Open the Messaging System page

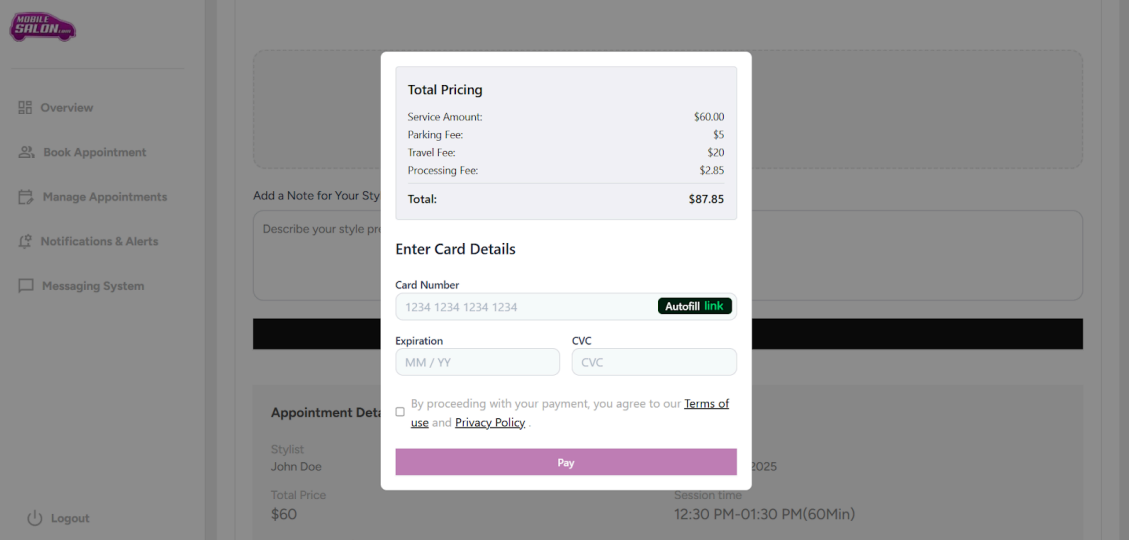click(x=93, y=286)
